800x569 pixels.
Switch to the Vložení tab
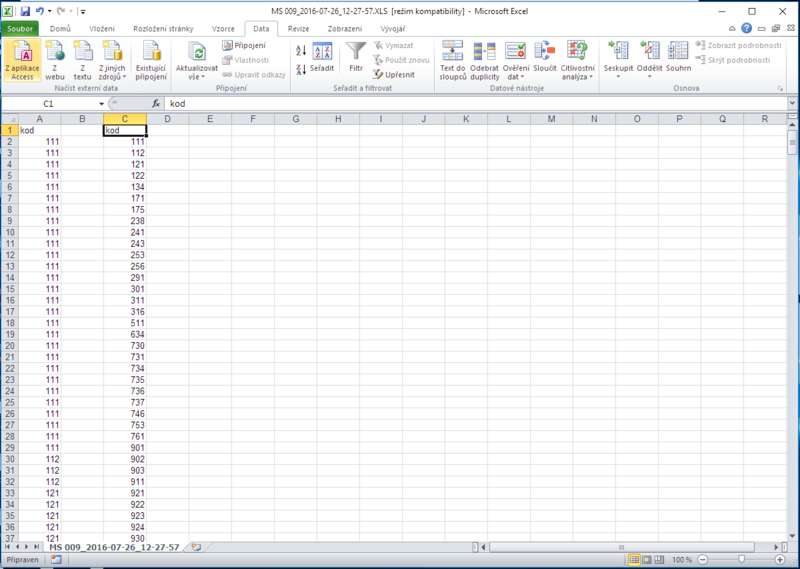click(102, 29)
